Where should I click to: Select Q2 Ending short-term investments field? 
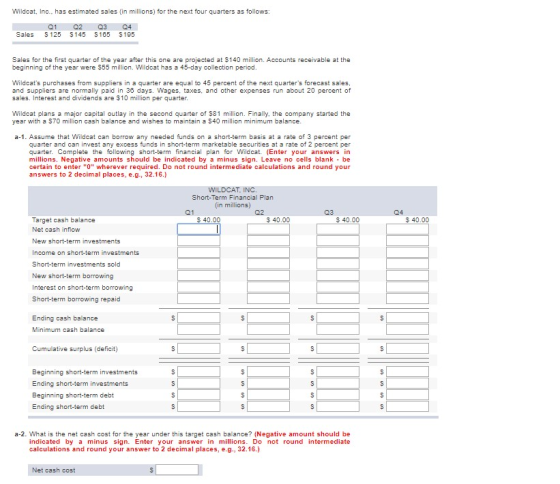coord(268,383)
